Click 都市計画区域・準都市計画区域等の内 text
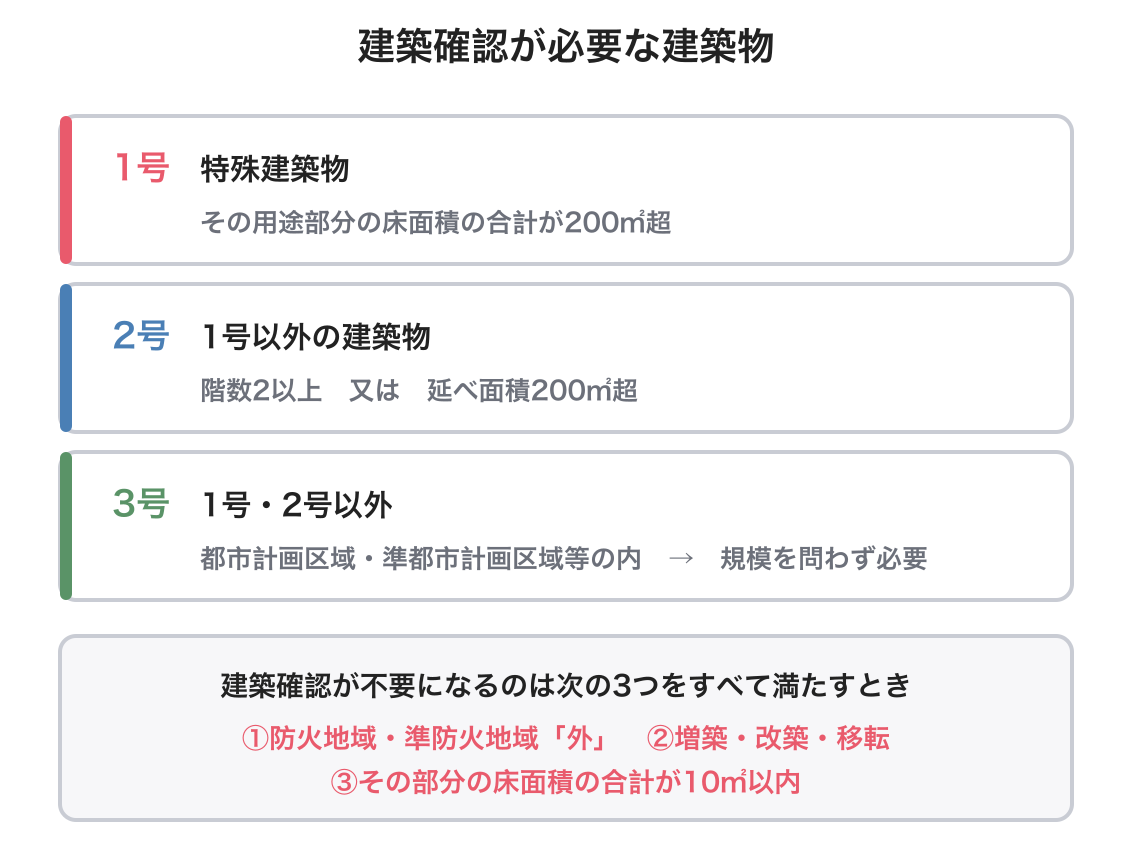 421,559
